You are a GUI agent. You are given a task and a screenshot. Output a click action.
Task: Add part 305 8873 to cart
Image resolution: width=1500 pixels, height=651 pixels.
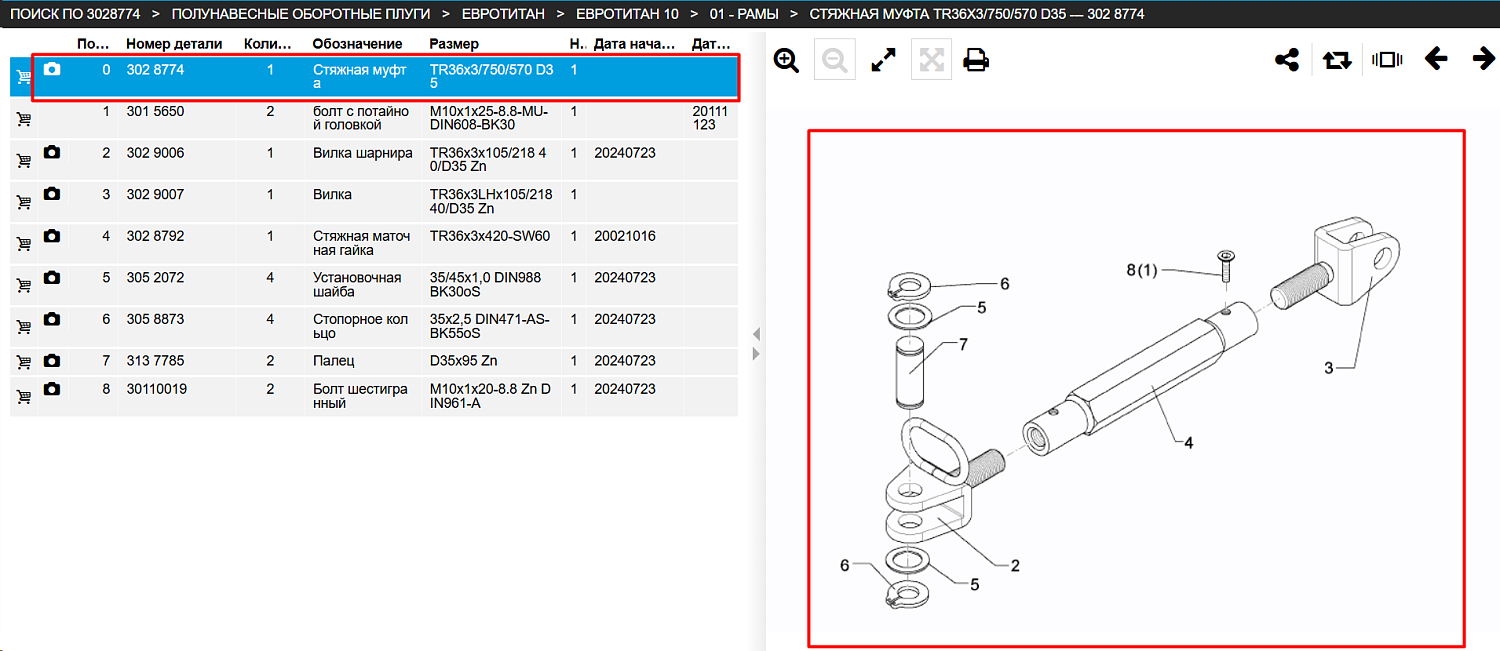24,327
